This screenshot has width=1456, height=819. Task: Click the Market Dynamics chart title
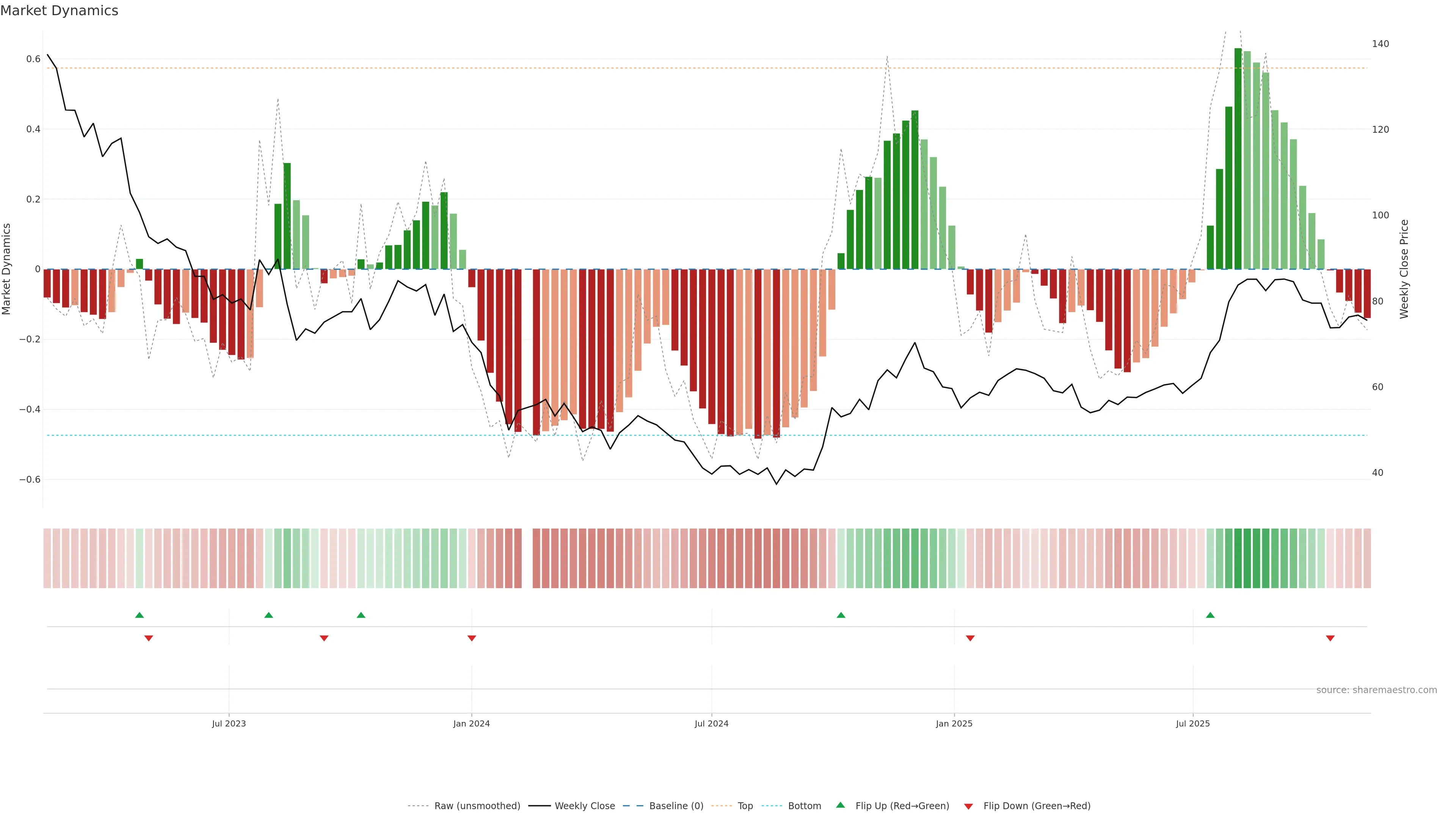pos(60,11)
